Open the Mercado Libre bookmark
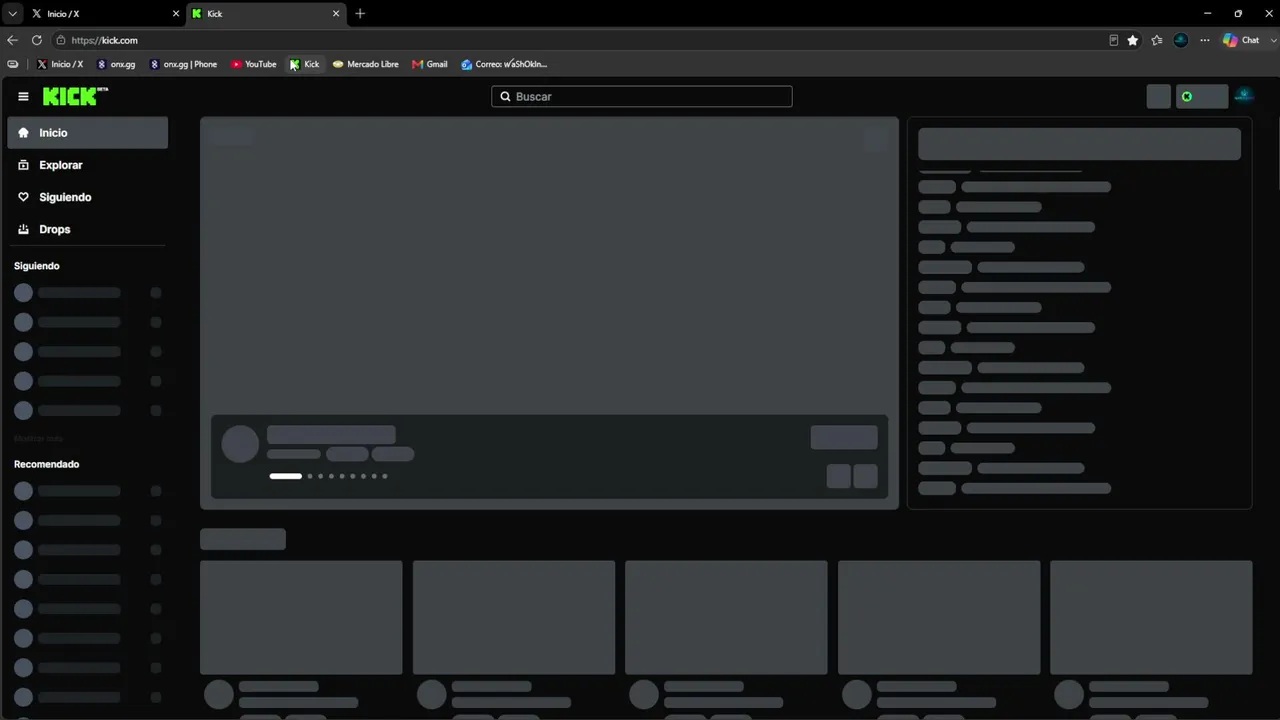The height and width of the screenshot is (720, 1280). [366, 64]
